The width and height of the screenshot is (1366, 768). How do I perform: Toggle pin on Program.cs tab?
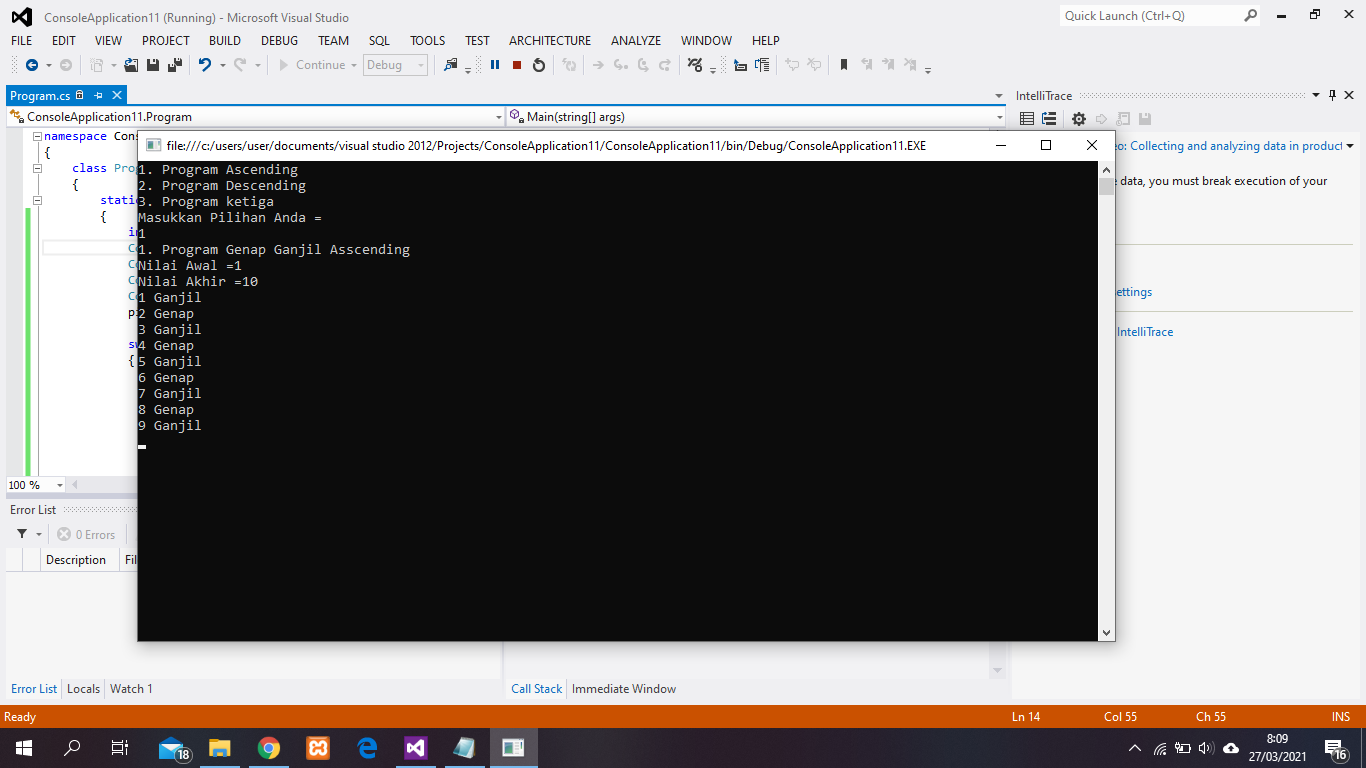pos(98,95)
